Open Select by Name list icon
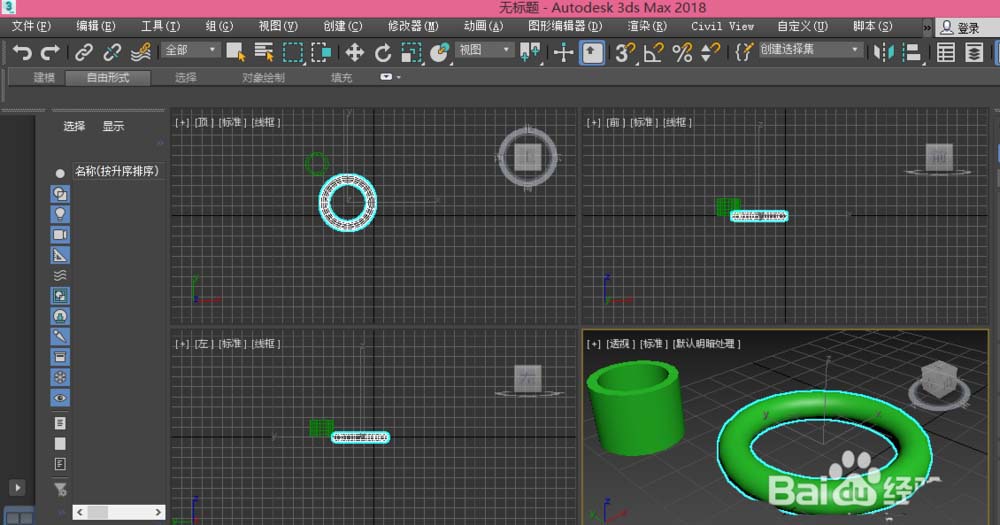This screenshot has width=1000, height=525. point(264,52)
